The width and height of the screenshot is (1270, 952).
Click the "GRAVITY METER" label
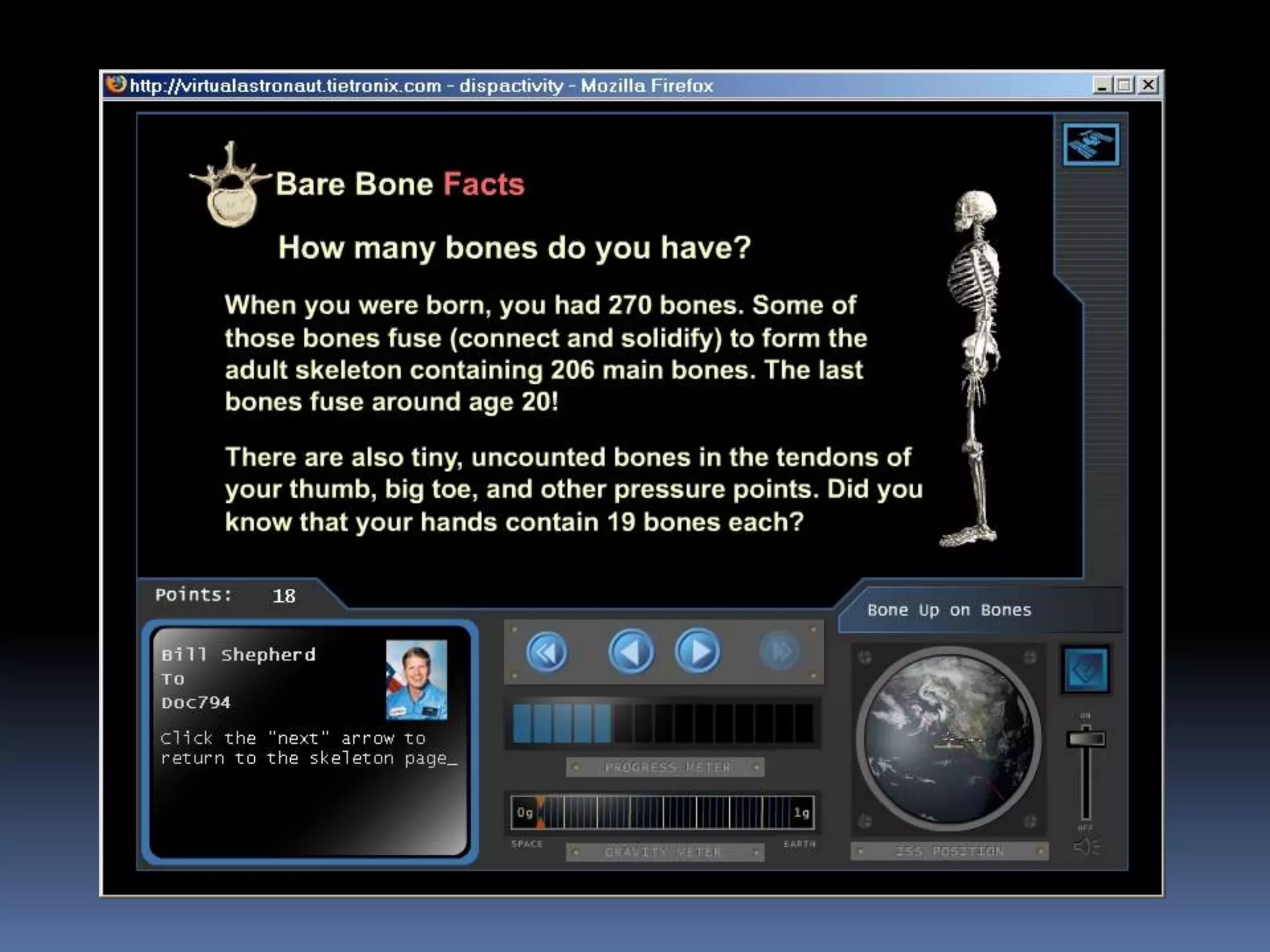tap(663, 852)
